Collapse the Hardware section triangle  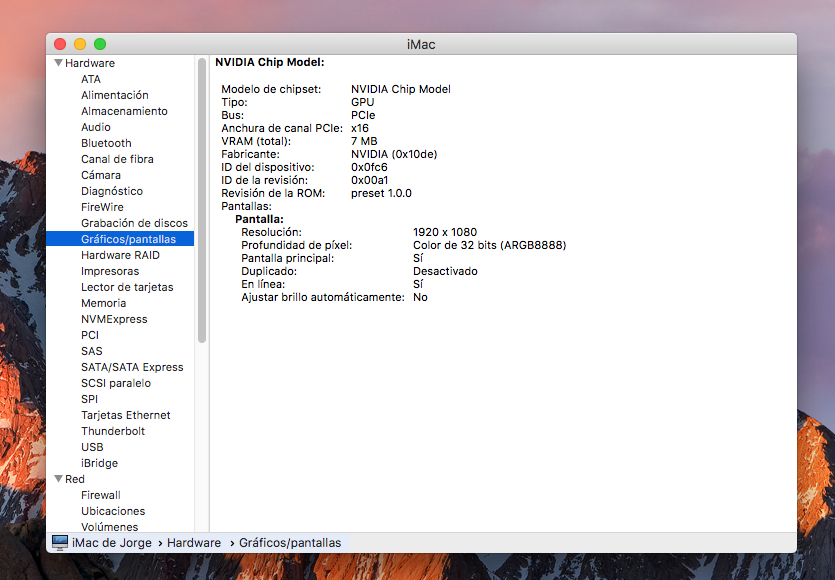point(59,63)
